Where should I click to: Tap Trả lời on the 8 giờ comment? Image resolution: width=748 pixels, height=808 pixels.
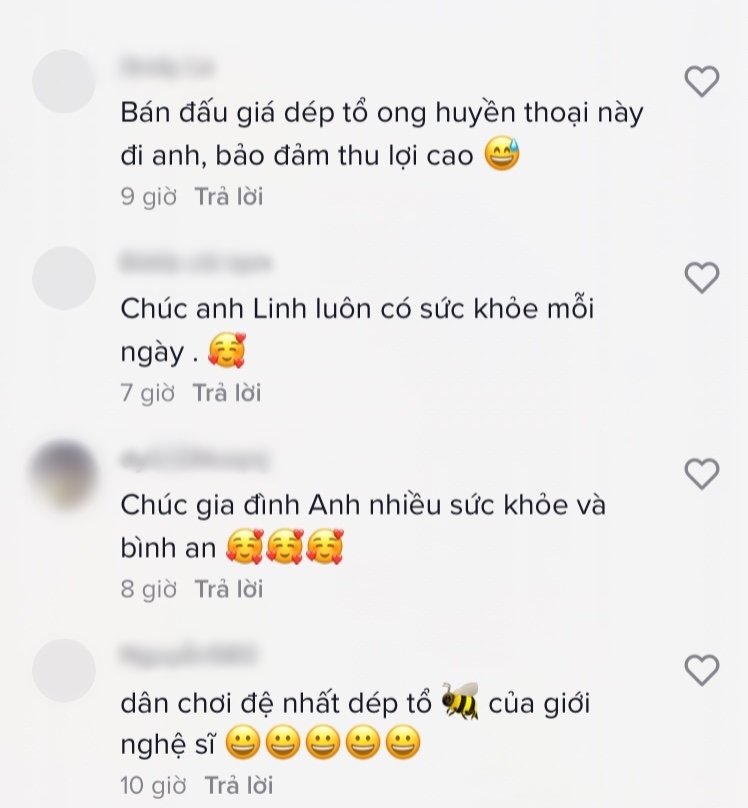(229, 590)
